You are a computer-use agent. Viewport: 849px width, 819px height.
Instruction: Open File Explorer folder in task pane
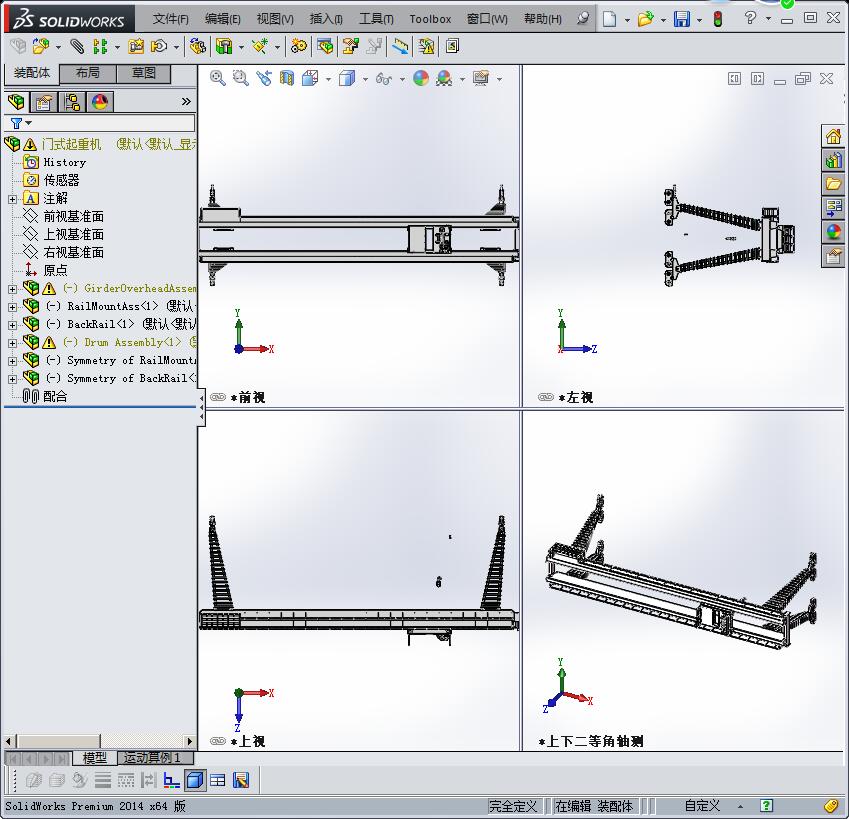[834, 184]
